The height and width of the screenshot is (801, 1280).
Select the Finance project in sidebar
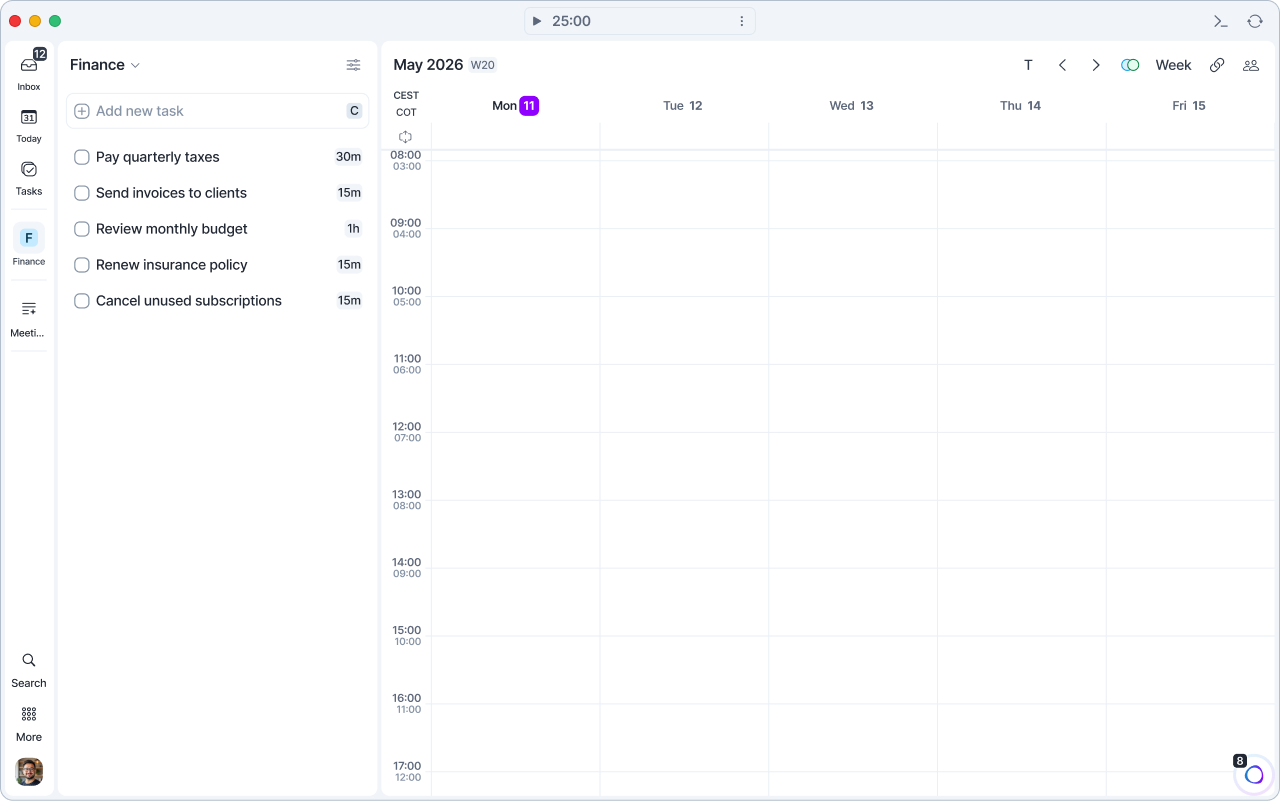coord(29,245)
